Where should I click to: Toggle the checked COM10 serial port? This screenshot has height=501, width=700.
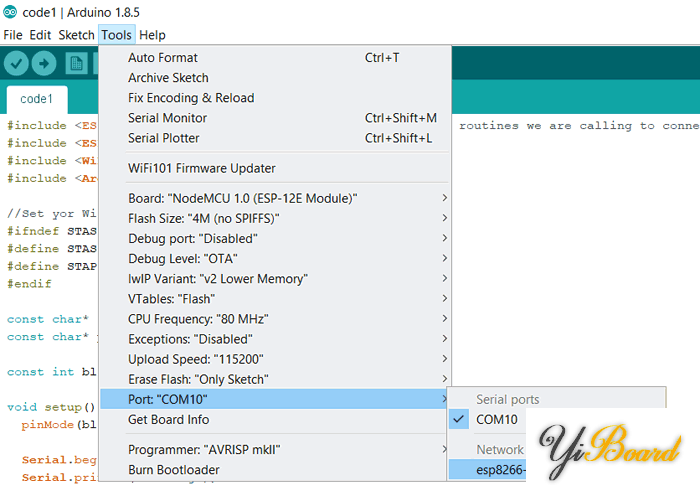coord(488,419)
